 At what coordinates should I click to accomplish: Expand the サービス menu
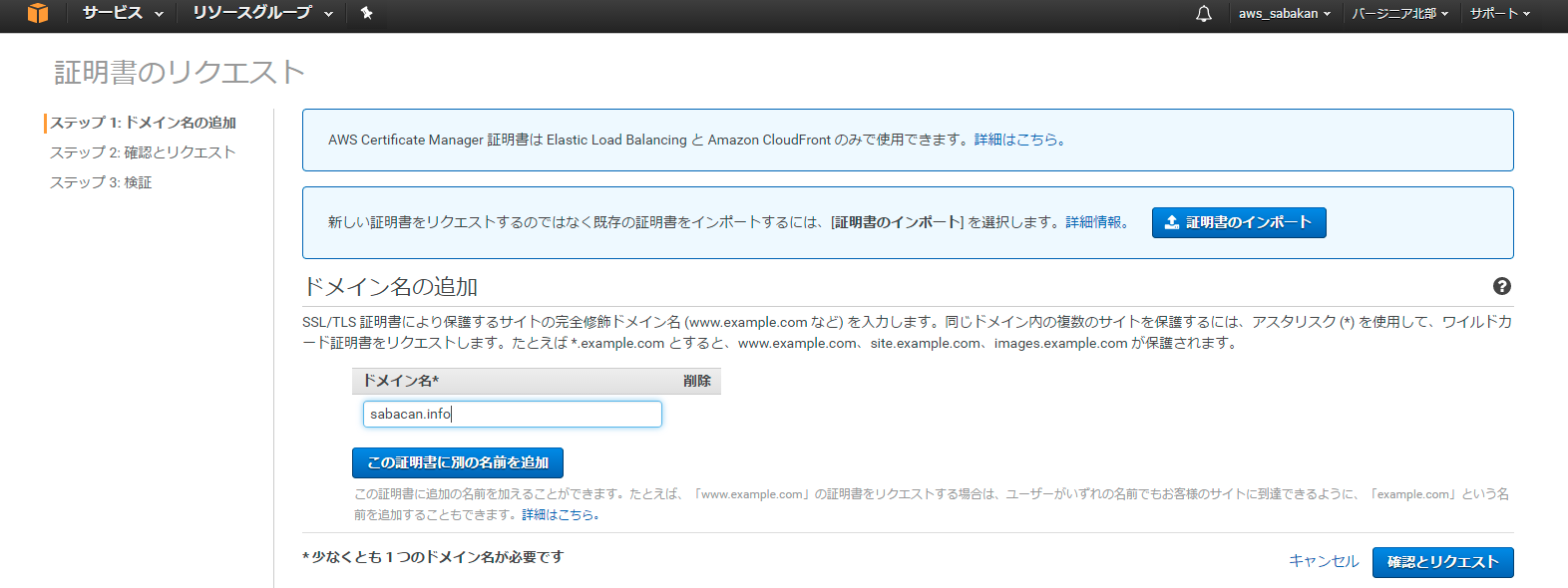123,13
